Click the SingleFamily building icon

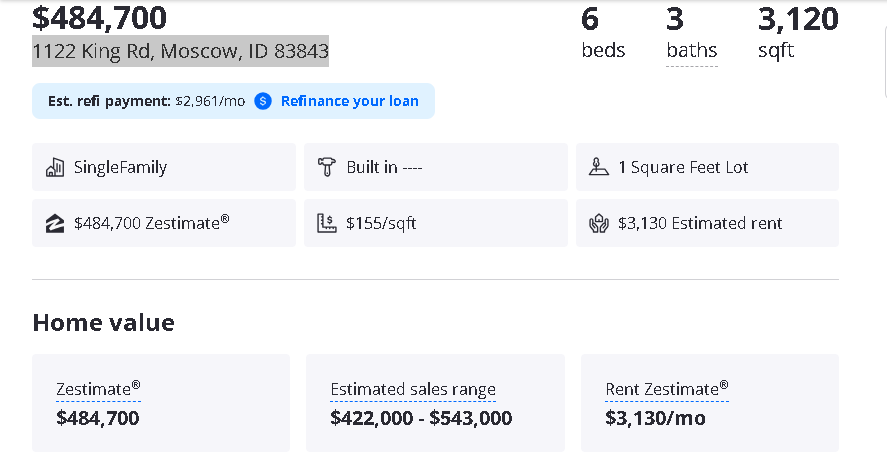[x=55, y=168]
